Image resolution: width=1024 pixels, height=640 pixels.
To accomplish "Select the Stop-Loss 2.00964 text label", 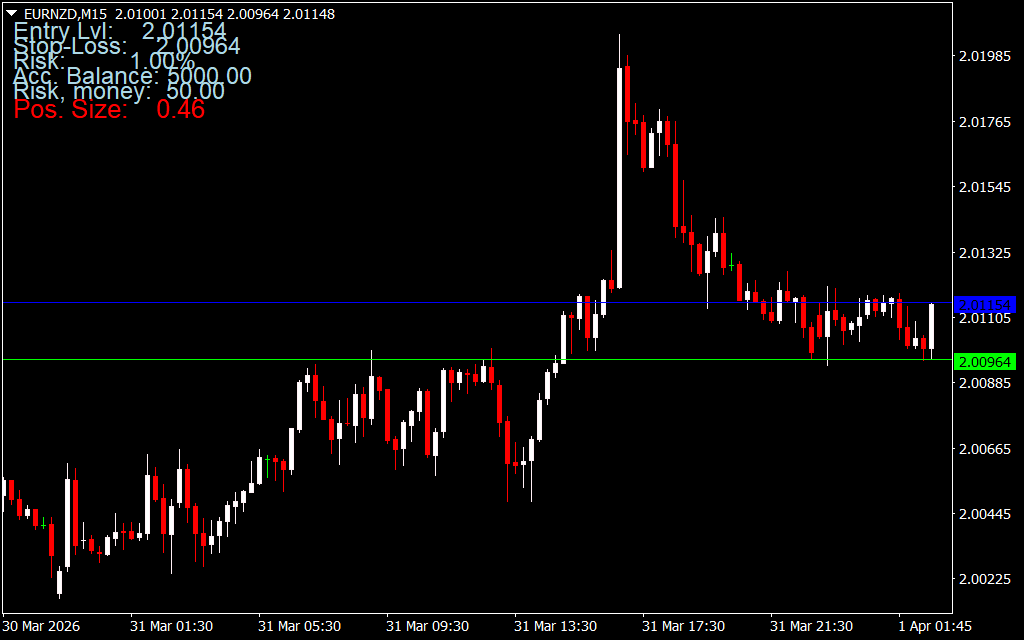I will 127,46.
